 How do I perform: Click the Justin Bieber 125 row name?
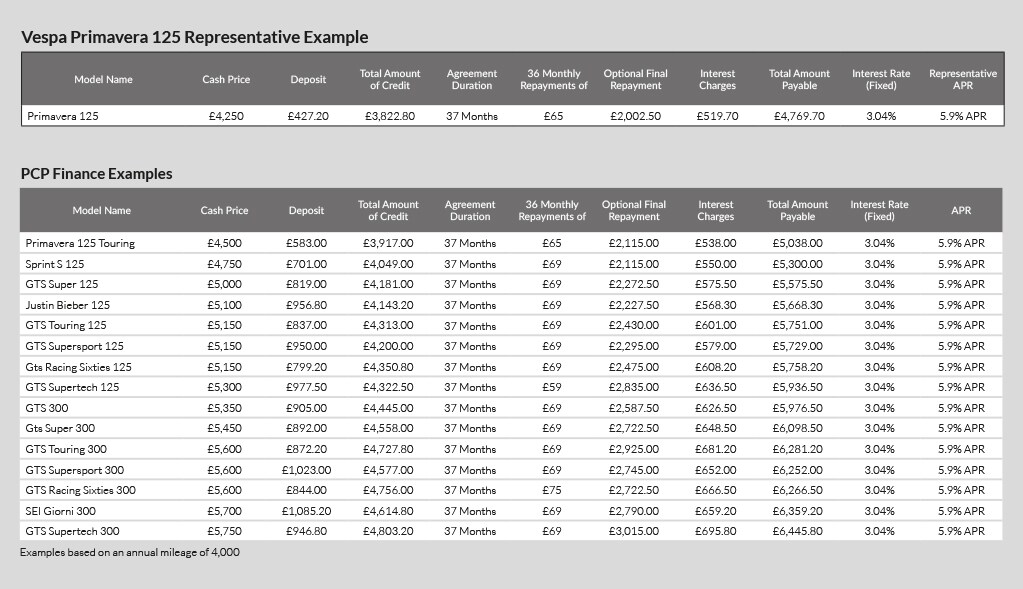[68, 305]
